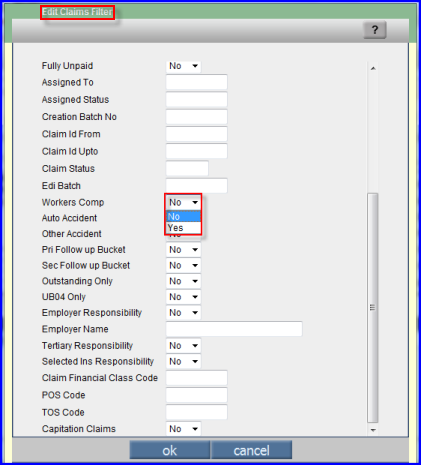Viewport: 421px width, 465px height.
Task: Select Yes in Workers Comp dropdown list
Action: pos(183,228)
